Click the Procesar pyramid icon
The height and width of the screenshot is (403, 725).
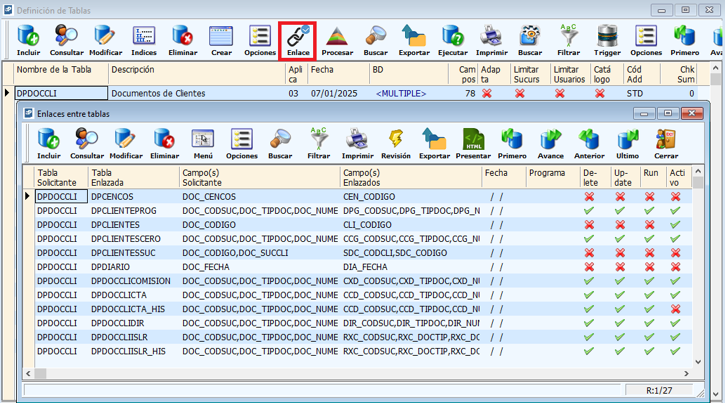tap(337, 39)
